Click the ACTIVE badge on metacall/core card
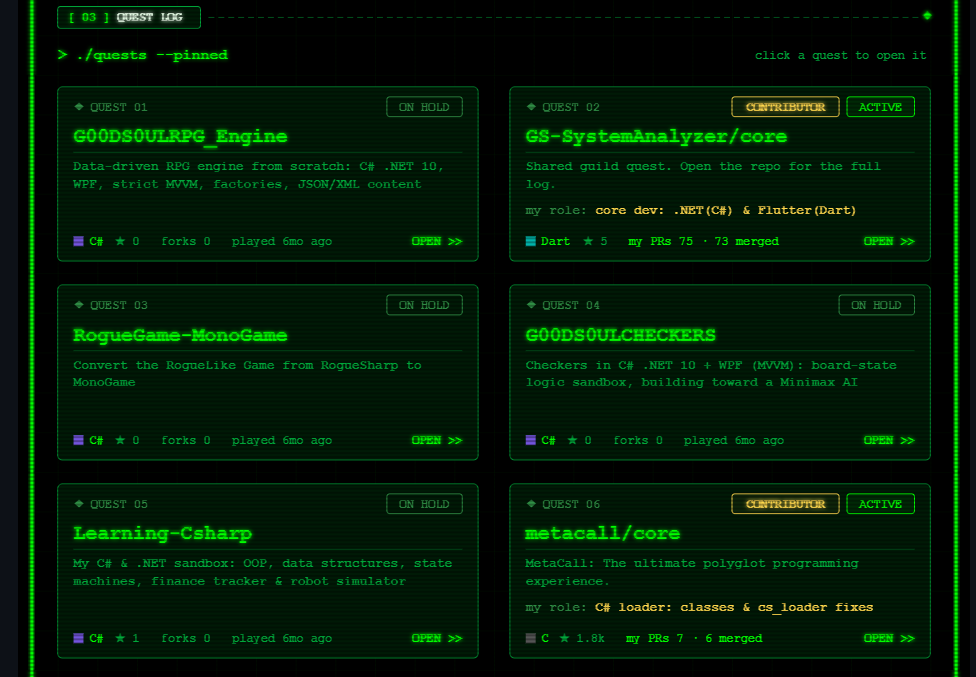The image size is (976, 677). pyautogui.click(x=881, y=504)
